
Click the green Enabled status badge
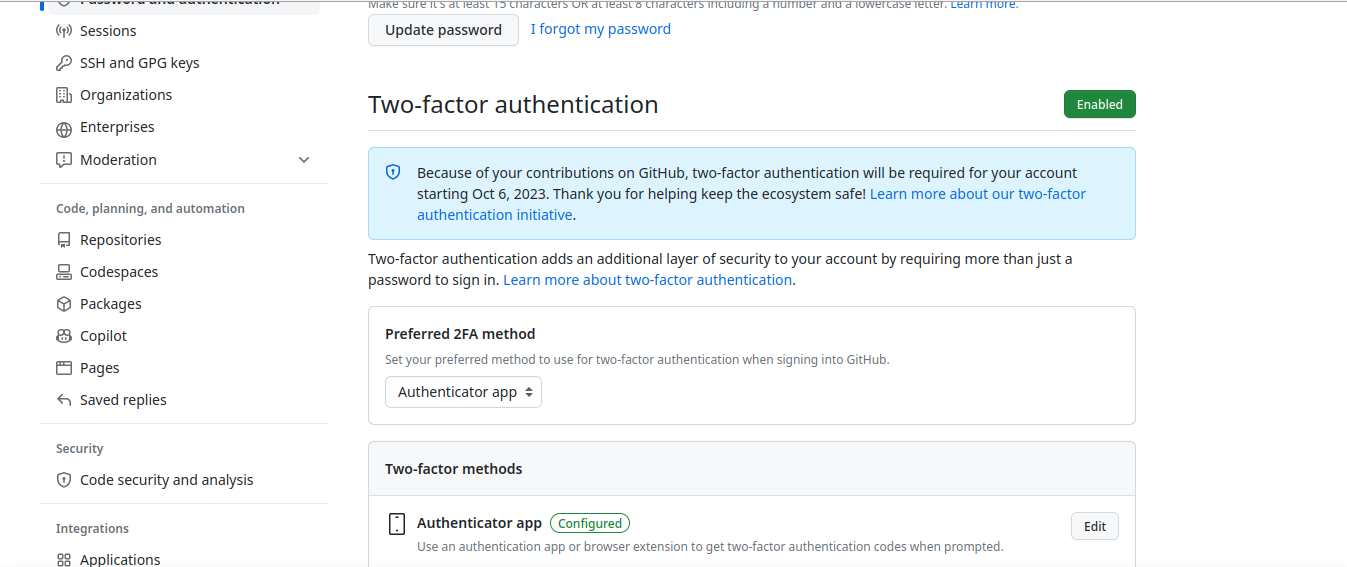[1099, 104]
